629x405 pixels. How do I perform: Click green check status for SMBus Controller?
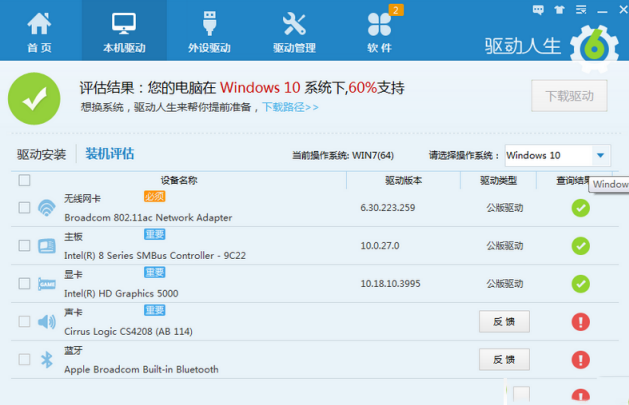tap(580, 246)
